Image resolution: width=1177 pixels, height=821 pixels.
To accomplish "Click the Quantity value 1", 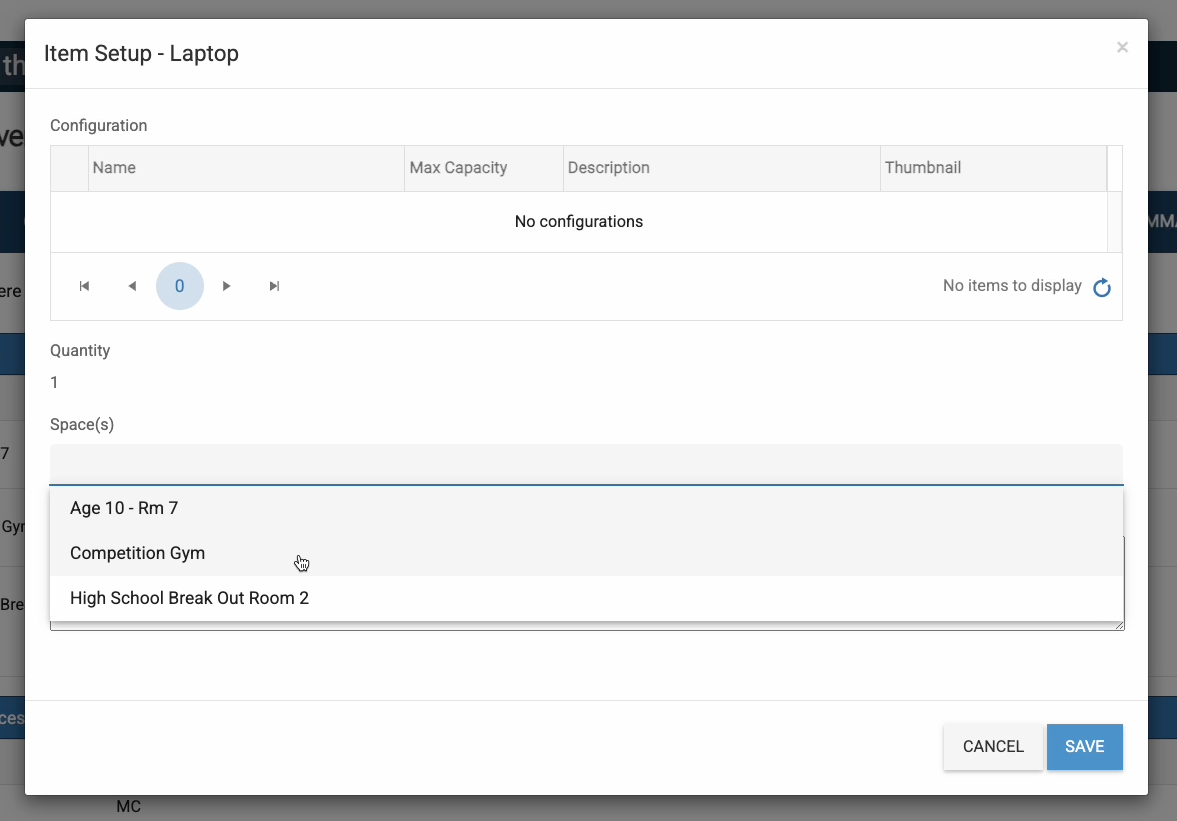I will coord(55,382).
